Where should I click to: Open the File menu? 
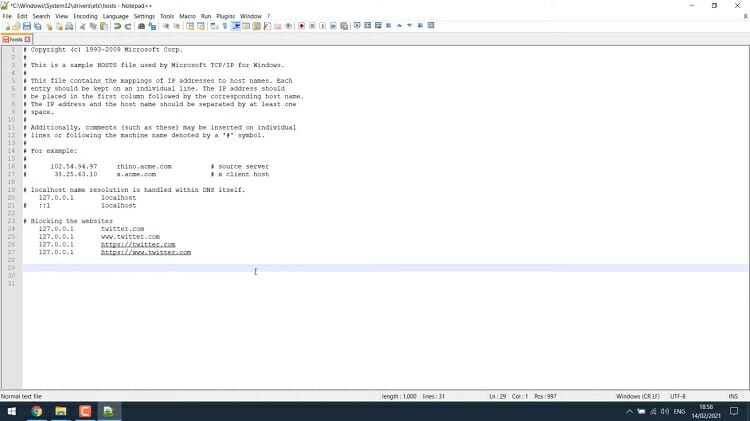pos(7,16)
